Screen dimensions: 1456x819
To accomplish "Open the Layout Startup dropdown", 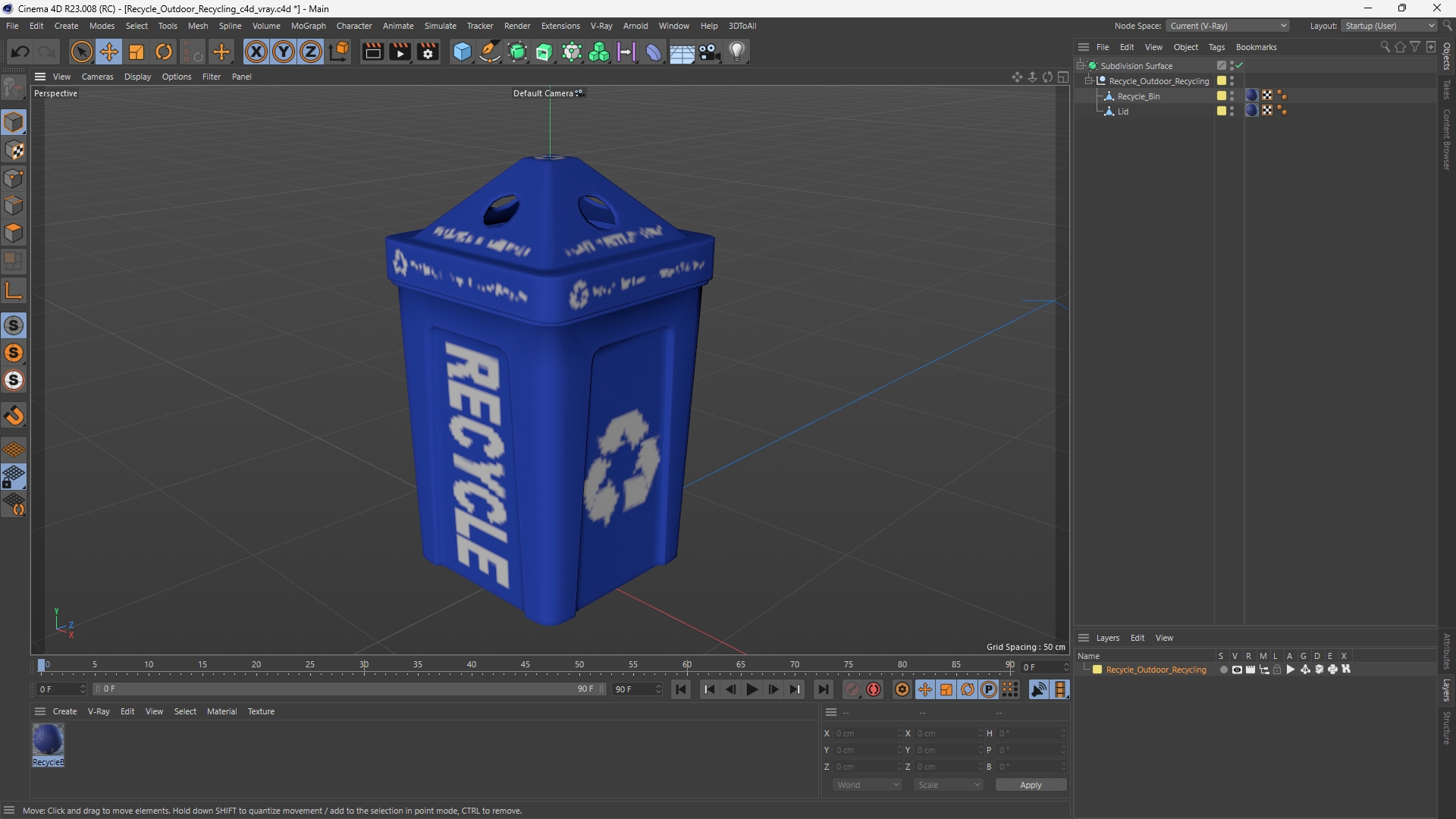I will (1389, 26).
